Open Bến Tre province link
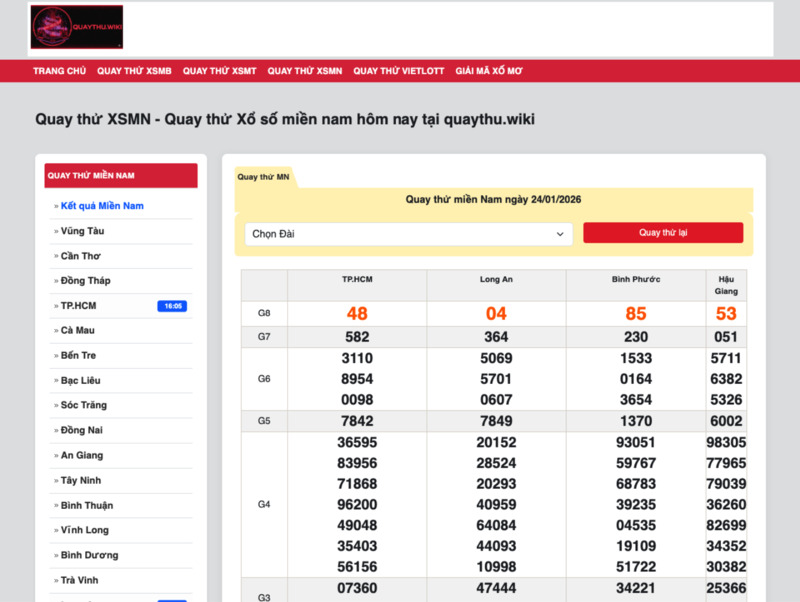Viewport: 800px width, 602px height. (x=79, y=356)
